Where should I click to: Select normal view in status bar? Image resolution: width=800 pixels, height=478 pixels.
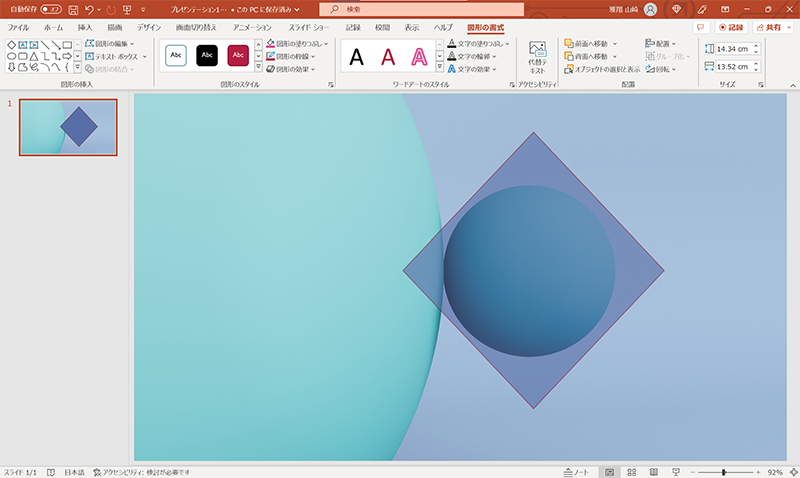(608, 471)
